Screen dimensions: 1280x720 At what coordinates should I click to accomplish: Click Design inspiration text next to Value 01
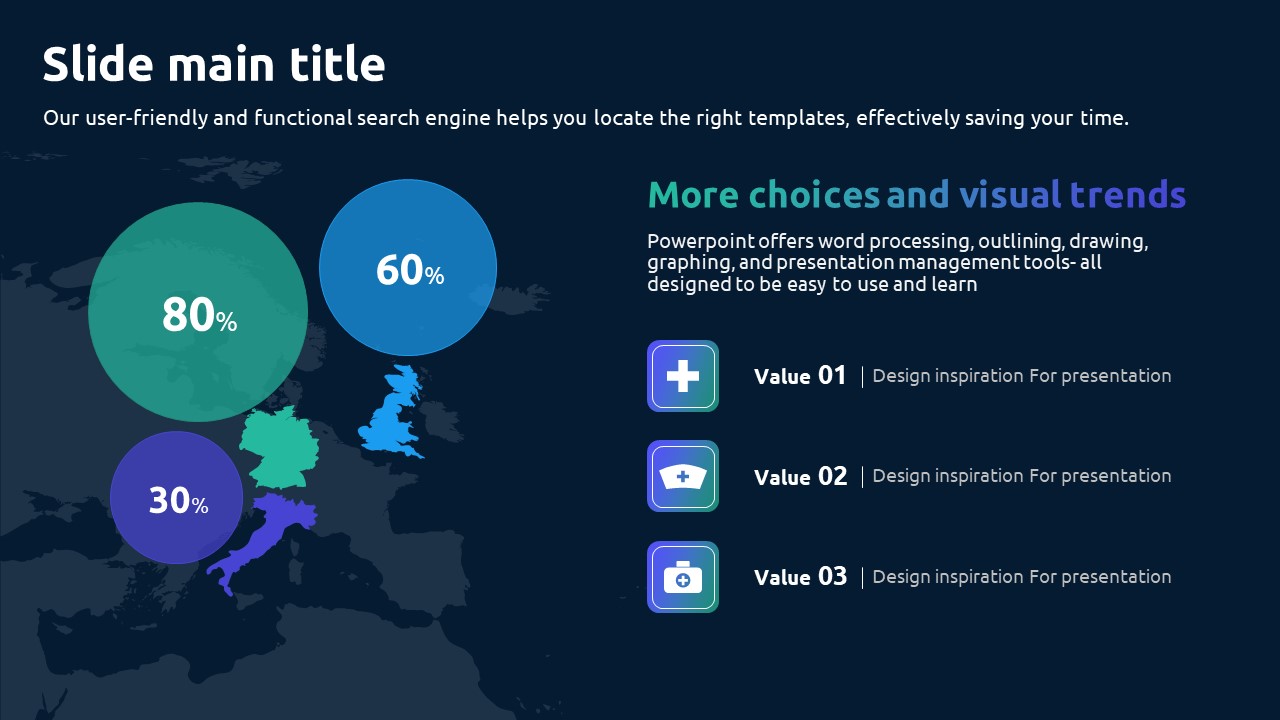[1022, 376]
